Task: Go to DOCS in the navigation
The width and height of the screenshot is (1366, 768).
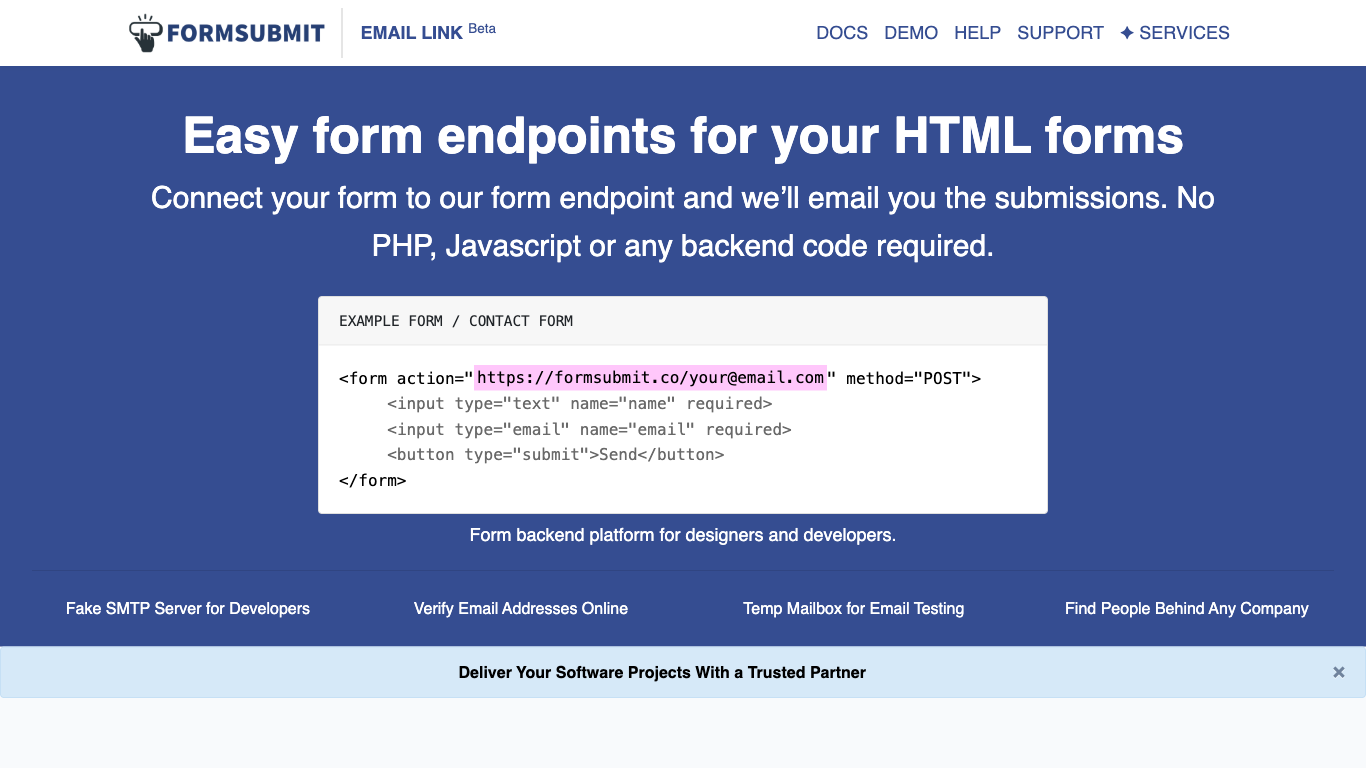Action: coord(842,33)
